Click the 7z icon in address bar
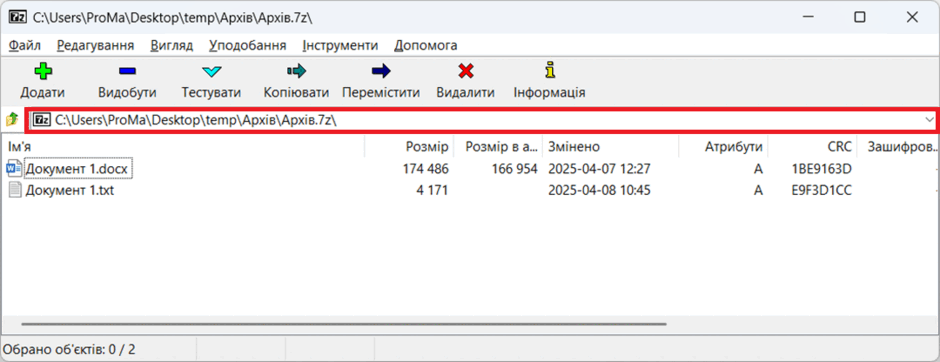The image size is (940, 362). pyautogui.click(x=42, y=120)
